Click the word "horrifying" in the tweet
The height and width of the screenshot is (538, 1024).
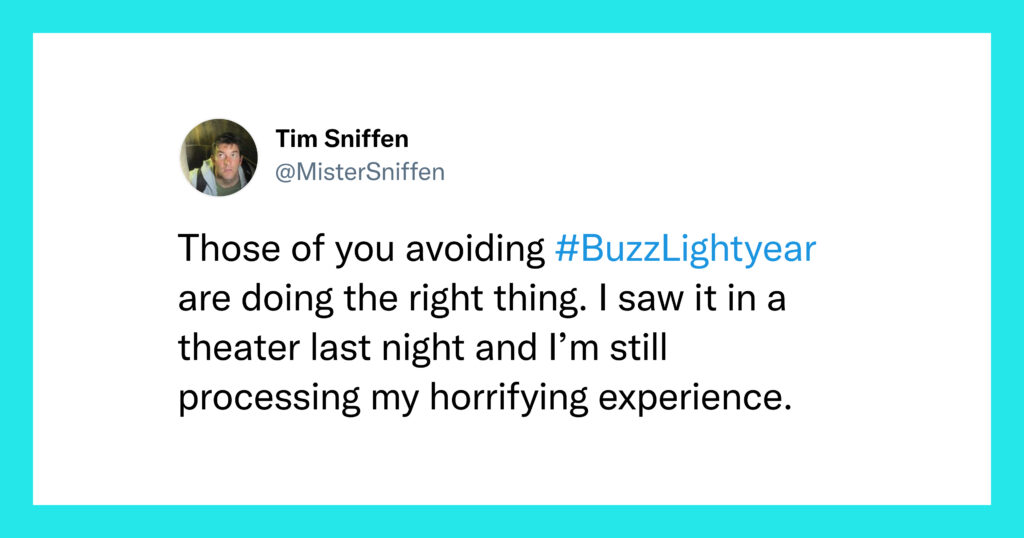click(509, 398)
